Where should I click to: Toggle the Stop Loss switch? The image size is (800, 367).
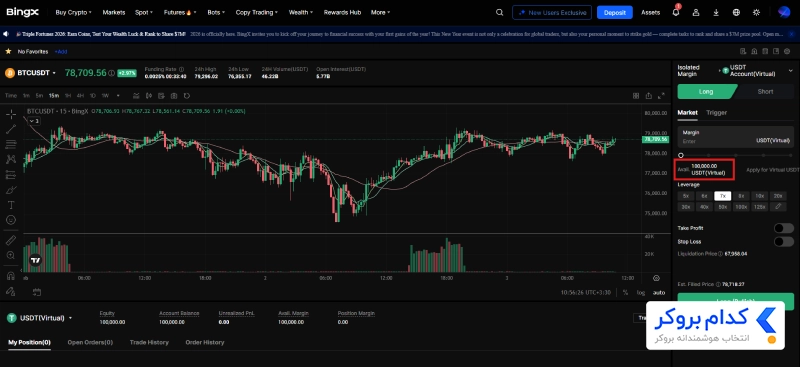click(x=784, y=241)
